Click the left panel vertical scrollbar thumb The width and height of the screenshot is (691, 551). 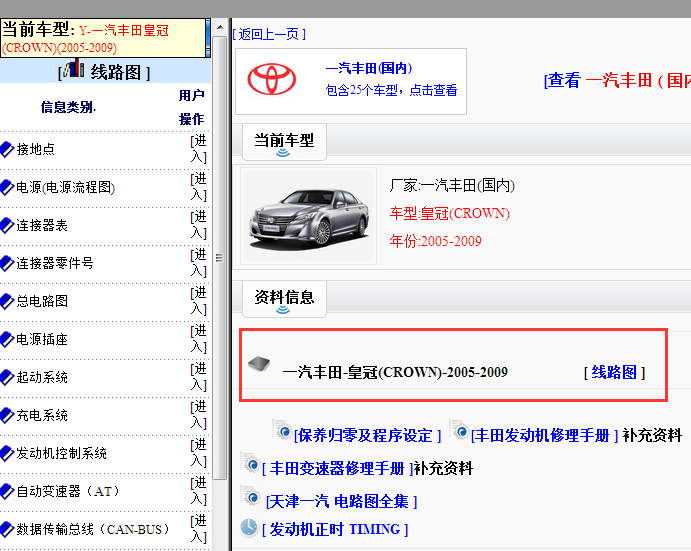pyautogui.click(x=219, y=258)
